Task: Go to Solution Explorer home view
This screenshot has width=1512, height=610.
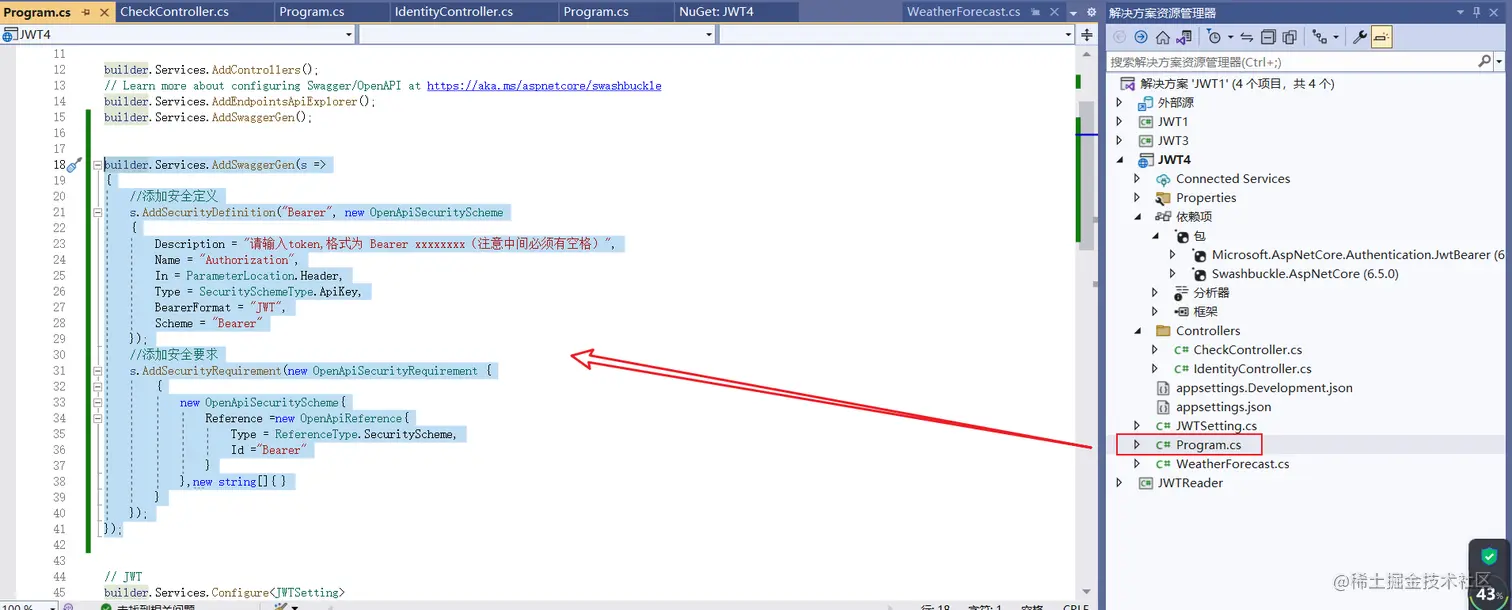Action: (x=1162, y=37)
